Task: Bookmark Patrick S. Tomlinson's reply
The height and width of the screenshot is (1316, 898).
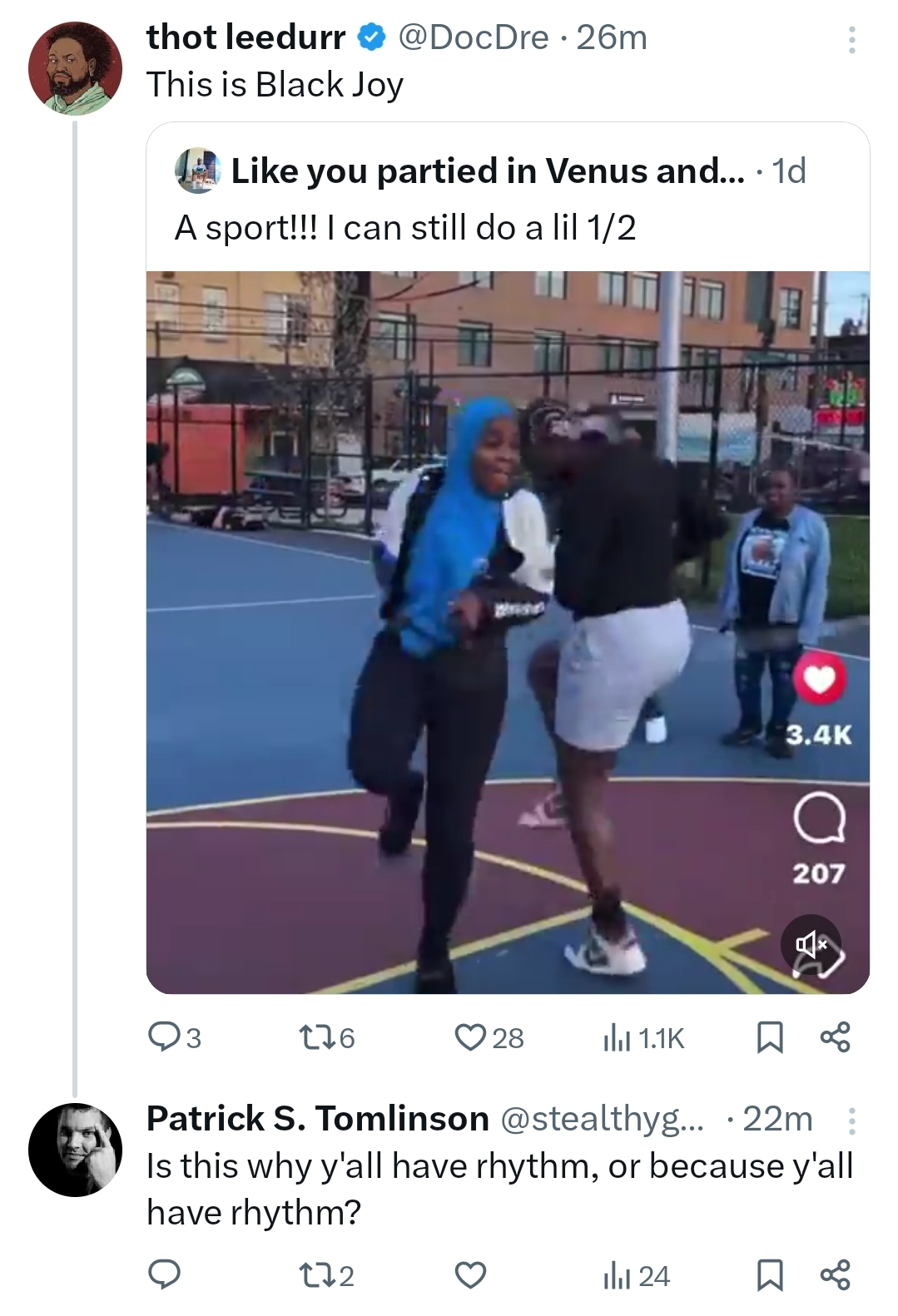Action: click(x=769, y=1275)
